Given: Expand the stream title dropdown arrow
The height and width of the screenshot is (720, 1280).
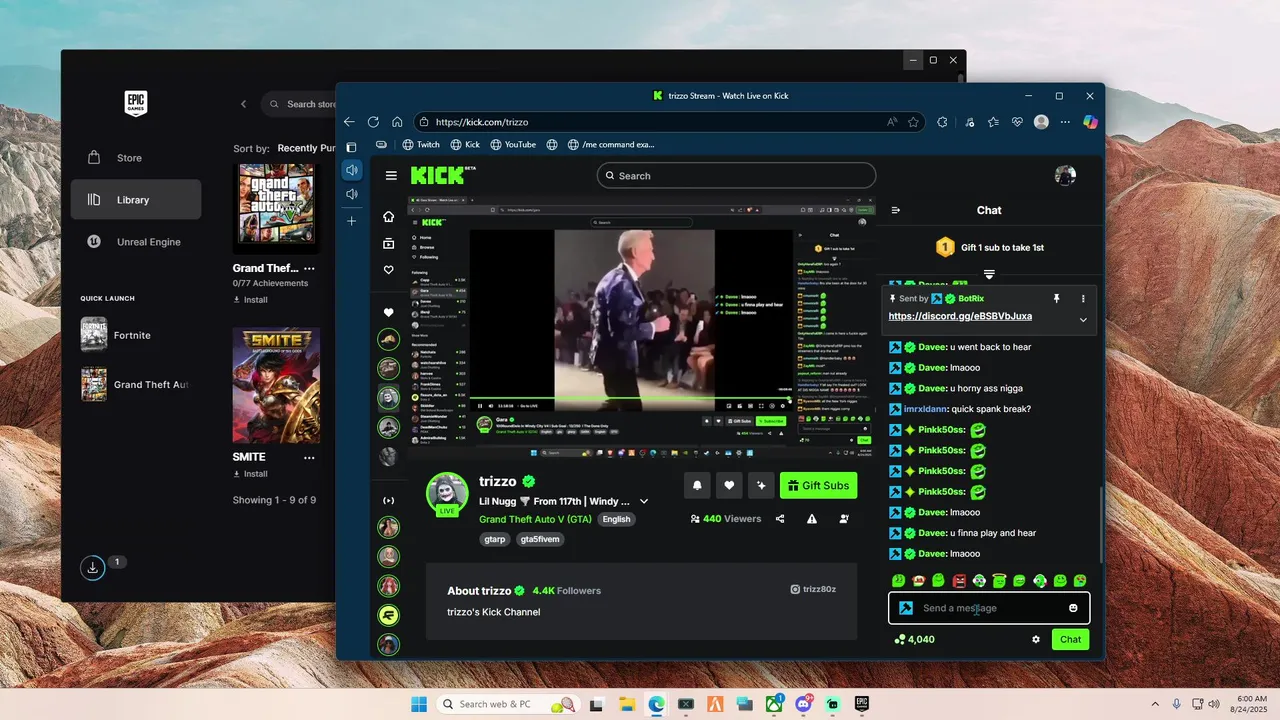Looking at the screenshot, I should pyautogui.click(x=644, y=501).
